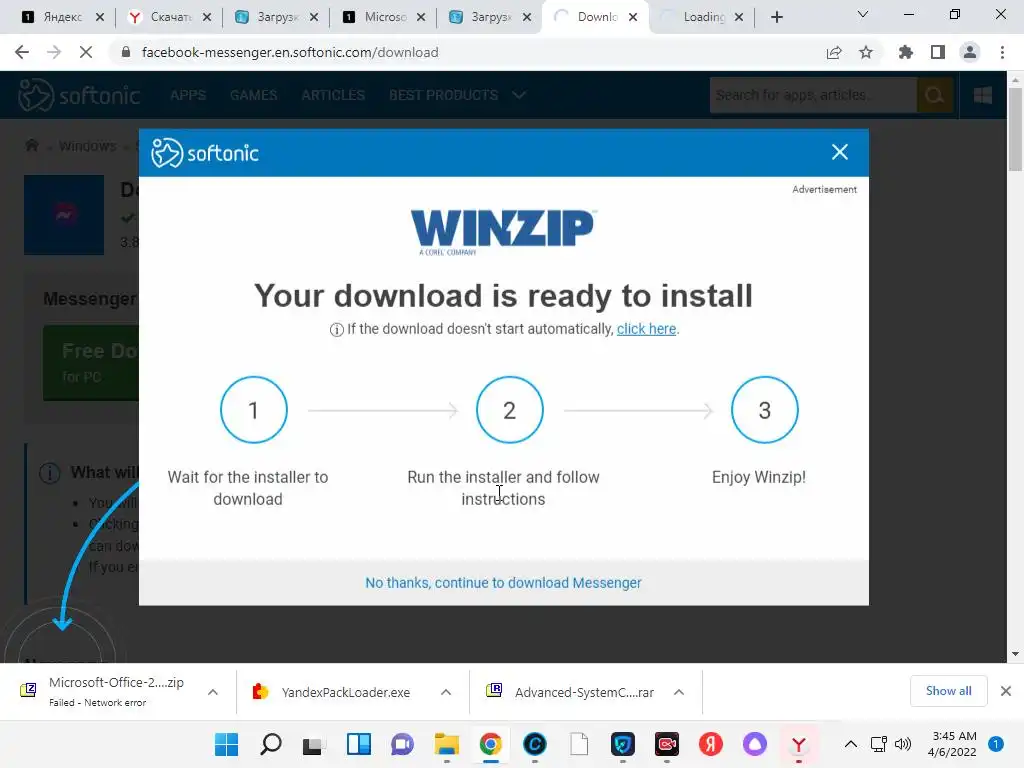Click the page vertical scrollbar thumb

click(1015, 129)
